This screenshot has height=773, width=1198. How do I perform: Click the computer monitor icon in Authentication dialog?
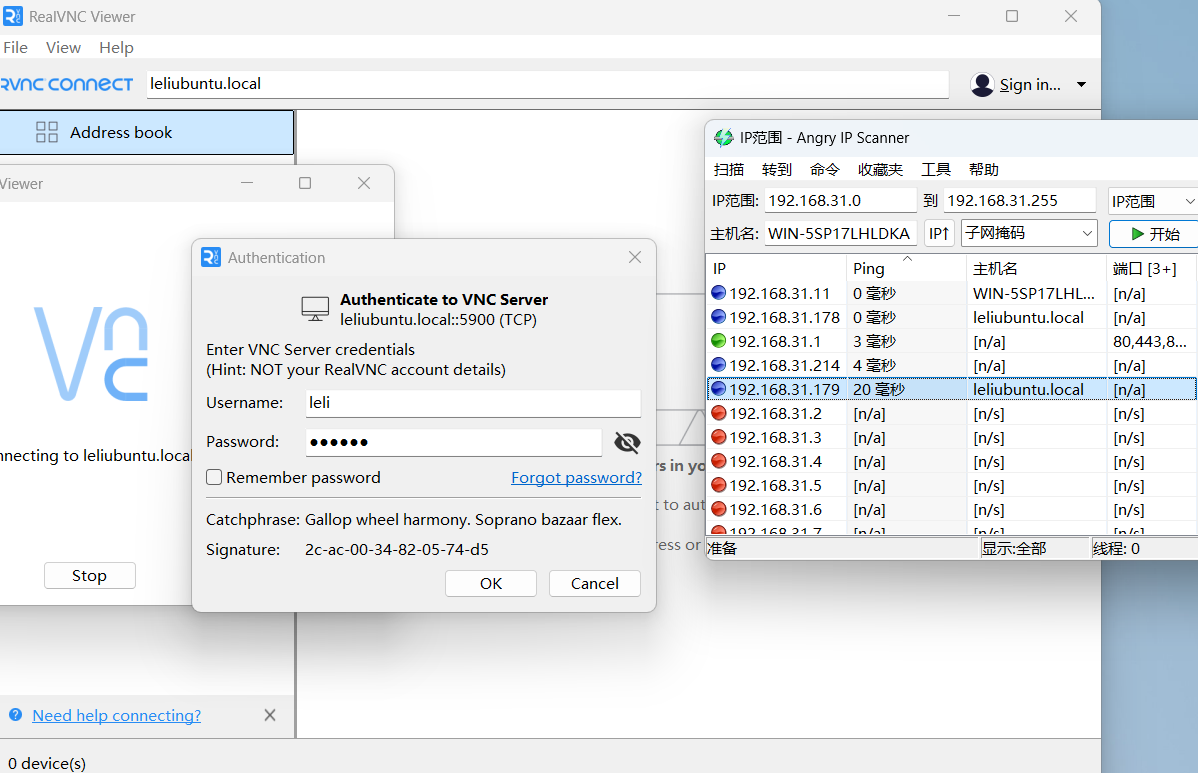[x=315, y=309]
